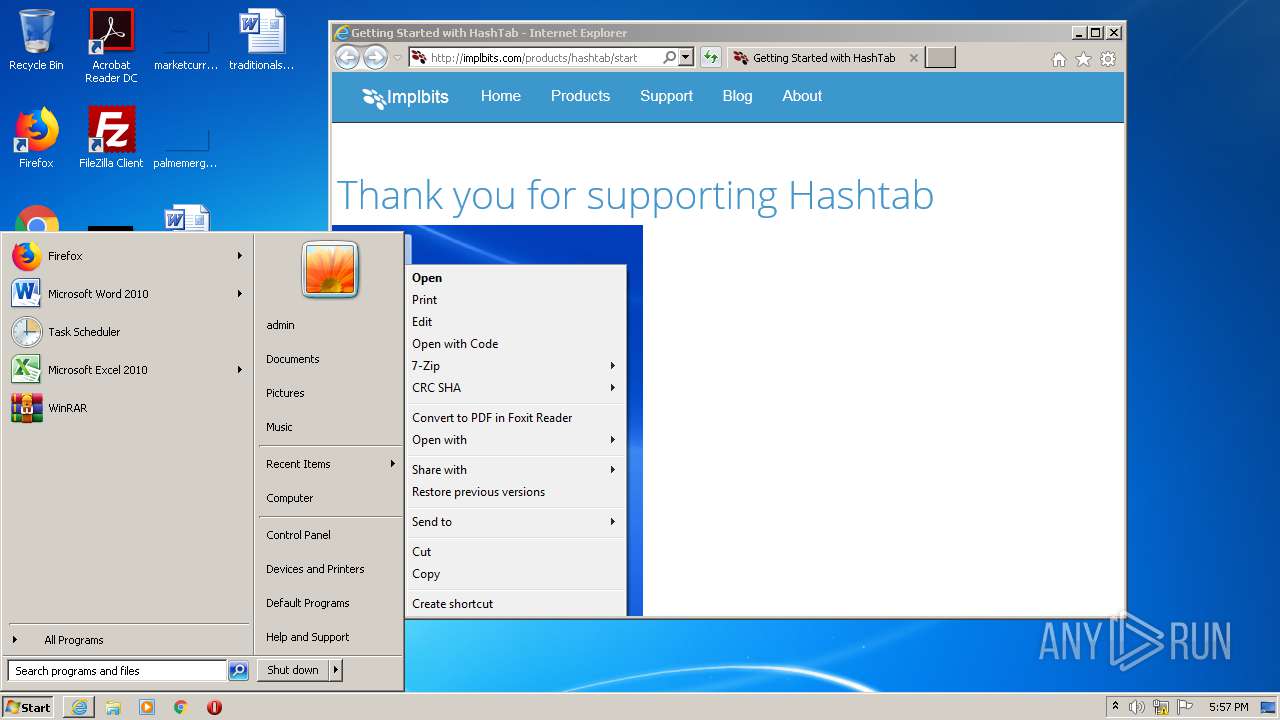The image size is (1280, 720).
Task: Click the Start button
Action: (x=28, y=707)
